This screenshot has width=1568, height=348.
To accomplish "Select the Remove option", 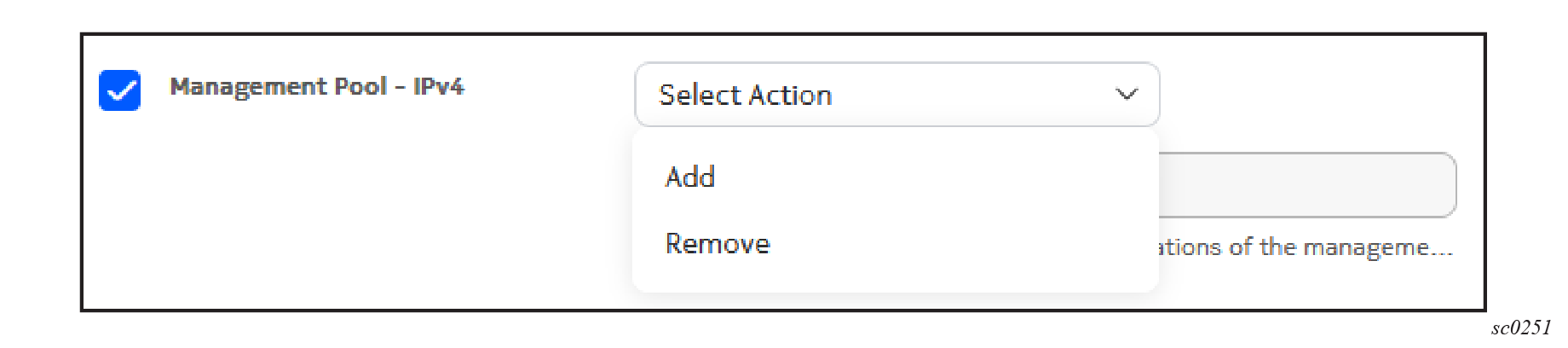I will [x=718, y=244].
